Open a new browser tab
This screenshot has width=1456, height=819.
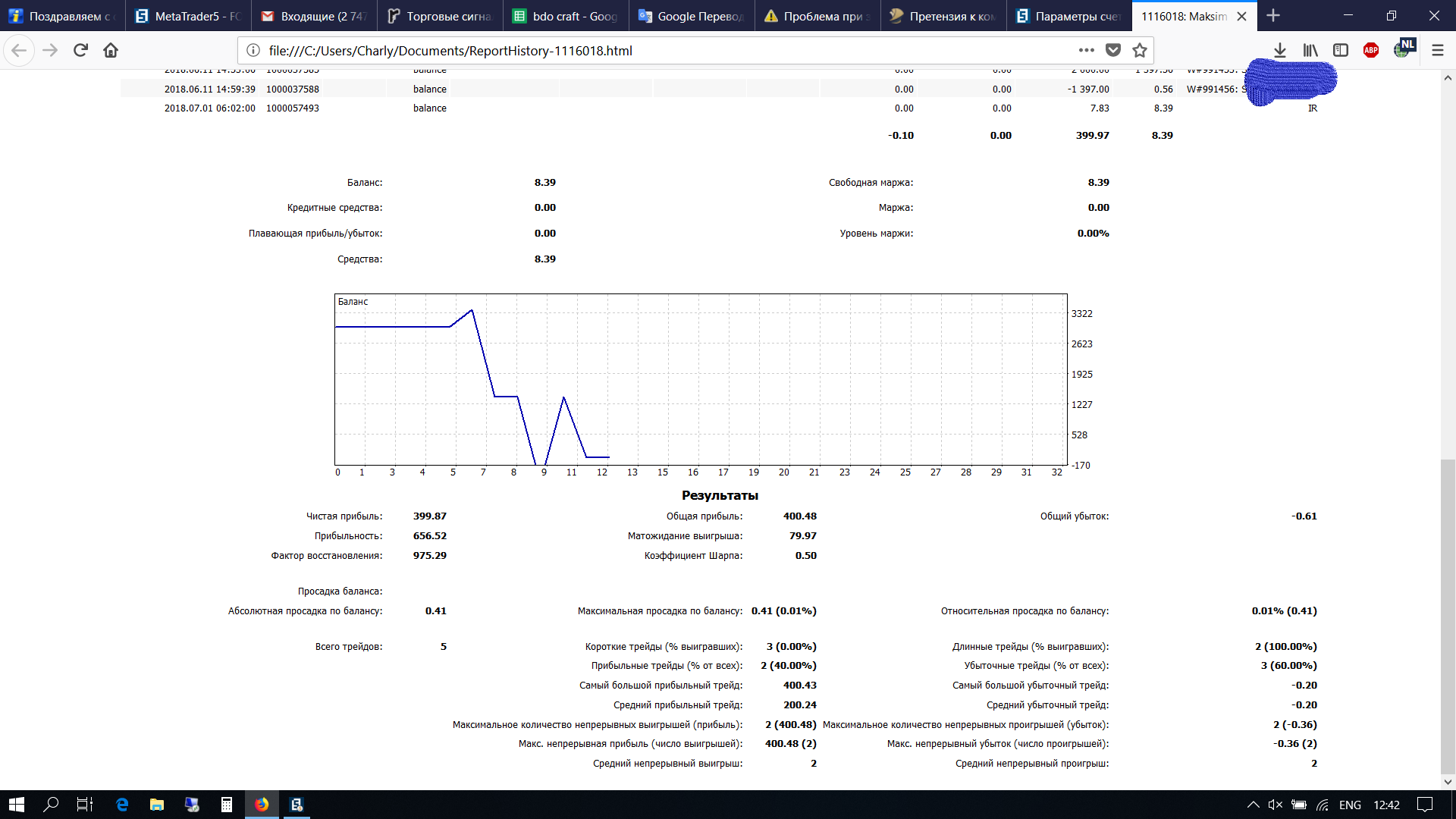1273,16
